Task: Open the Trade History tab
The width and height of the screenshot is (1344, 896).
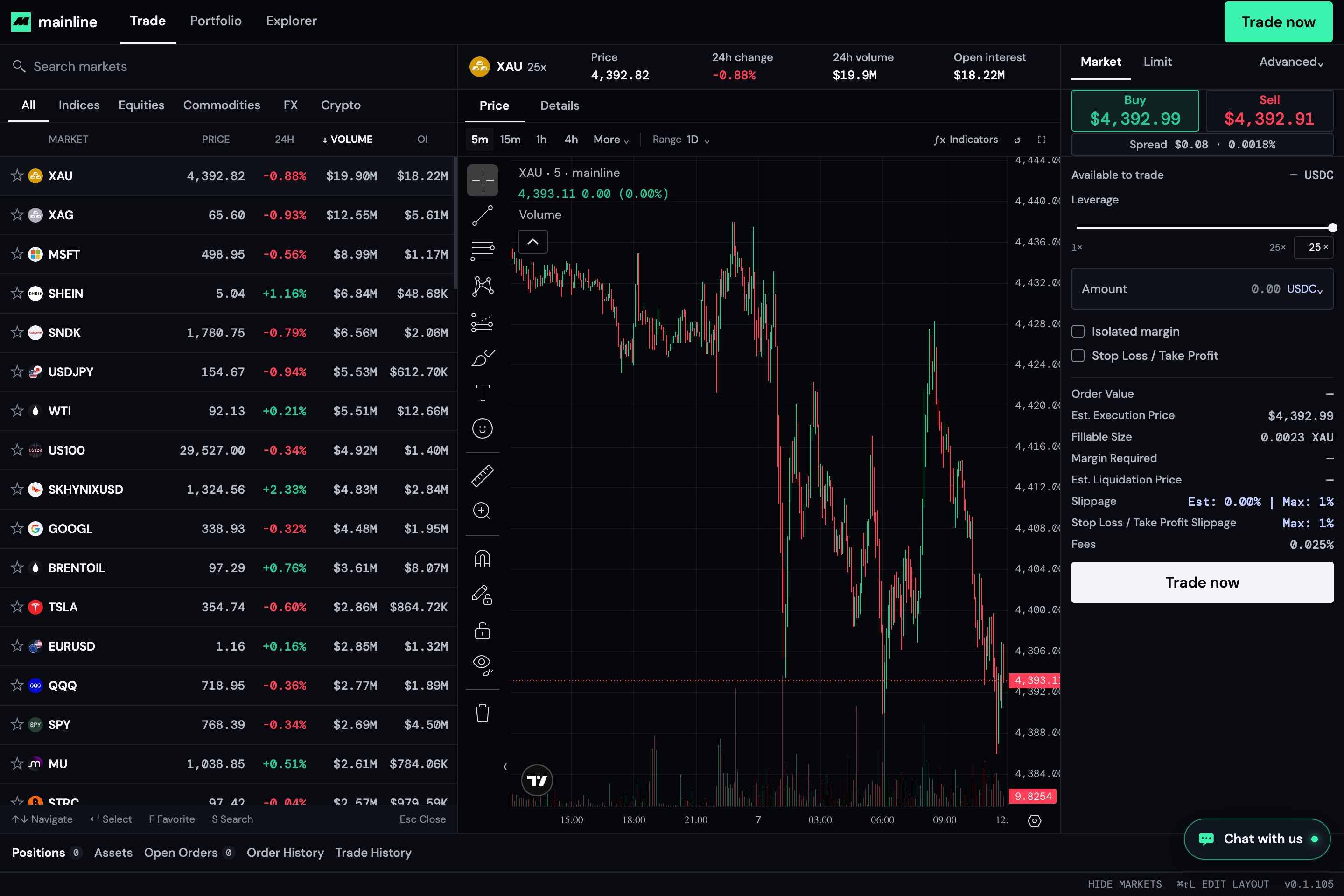Action: point(373,853)
